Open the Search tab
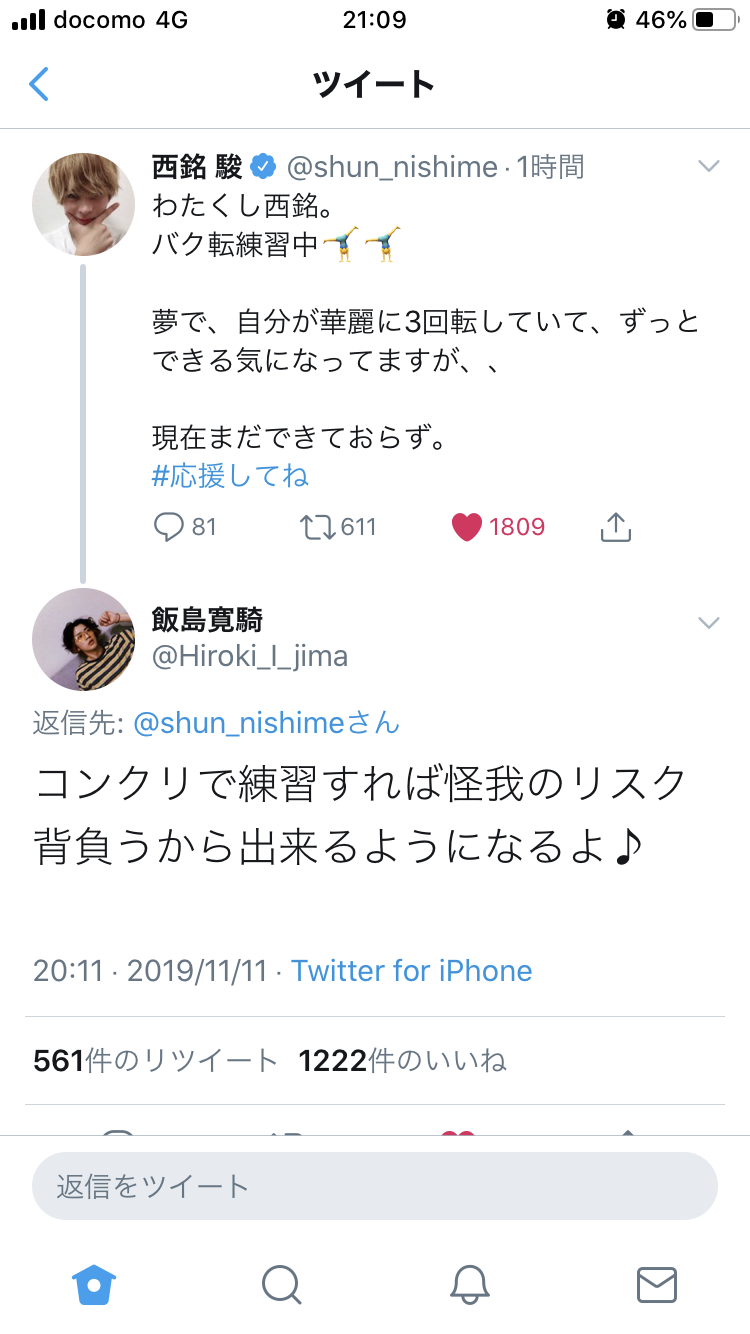The image size is (750, 1334). (x=281, y=1284)
